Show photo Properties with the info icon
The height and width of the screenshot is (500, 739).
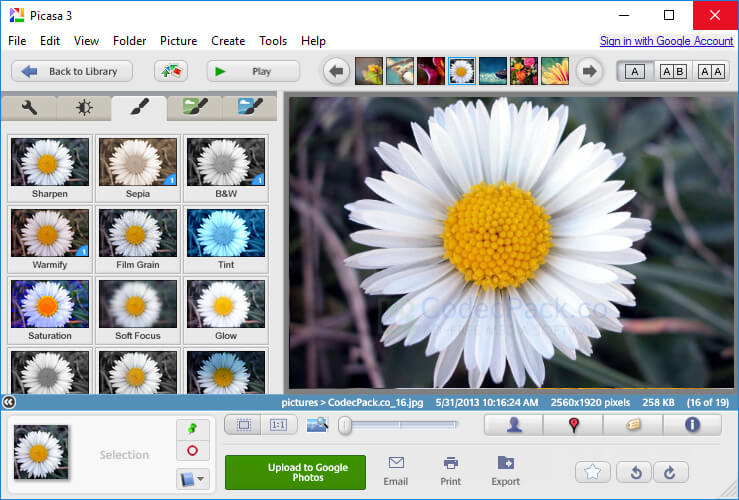692,425
